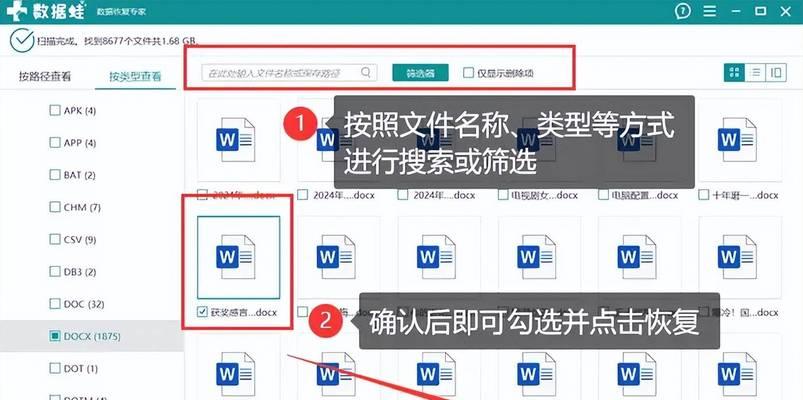Screen dimensions: 803x400
Task: Uncheck the 获奖感言...docx file checkbox
Action: point(202,312)
